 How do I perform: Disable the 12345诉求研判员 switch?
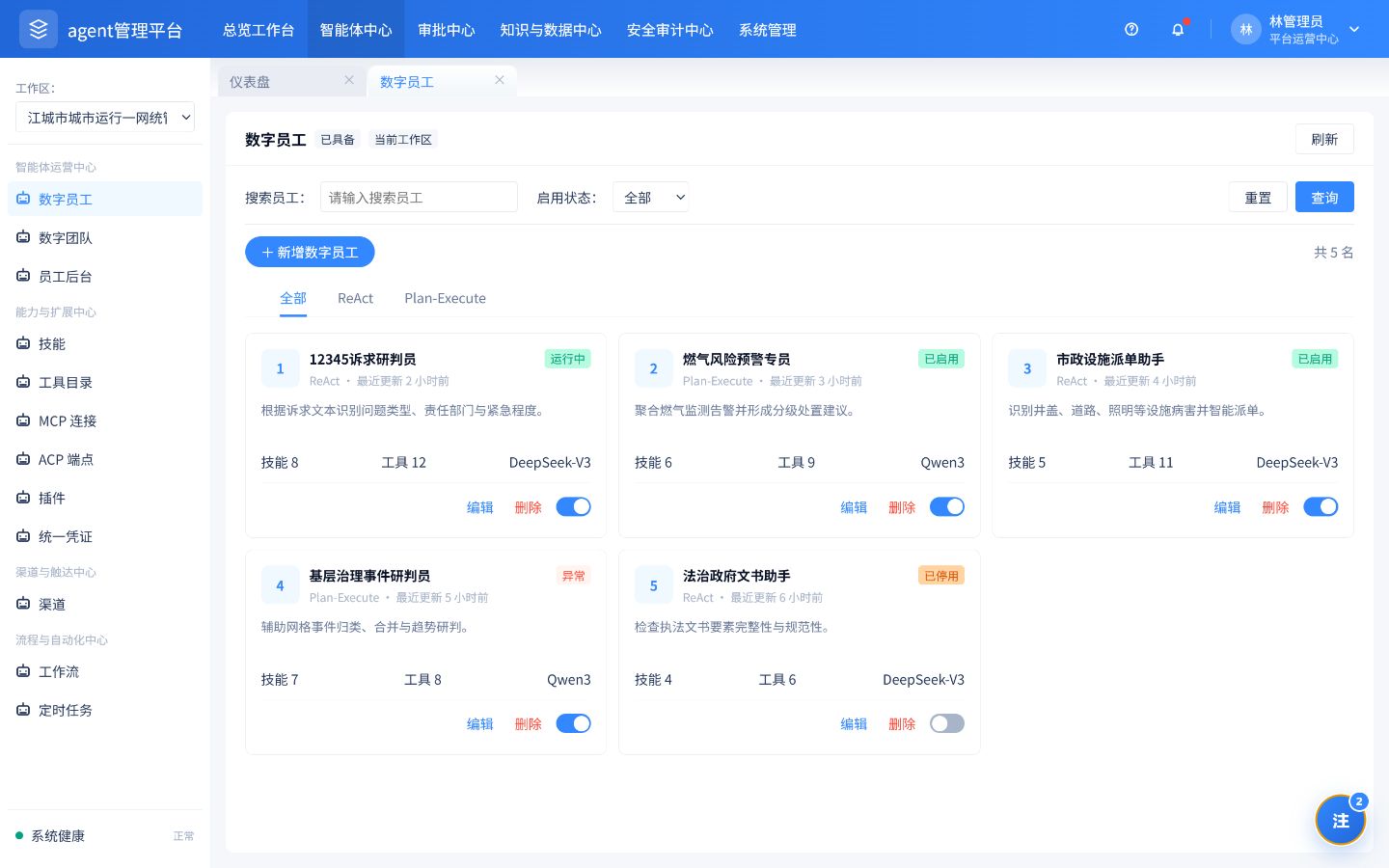[x=573, y=506]
